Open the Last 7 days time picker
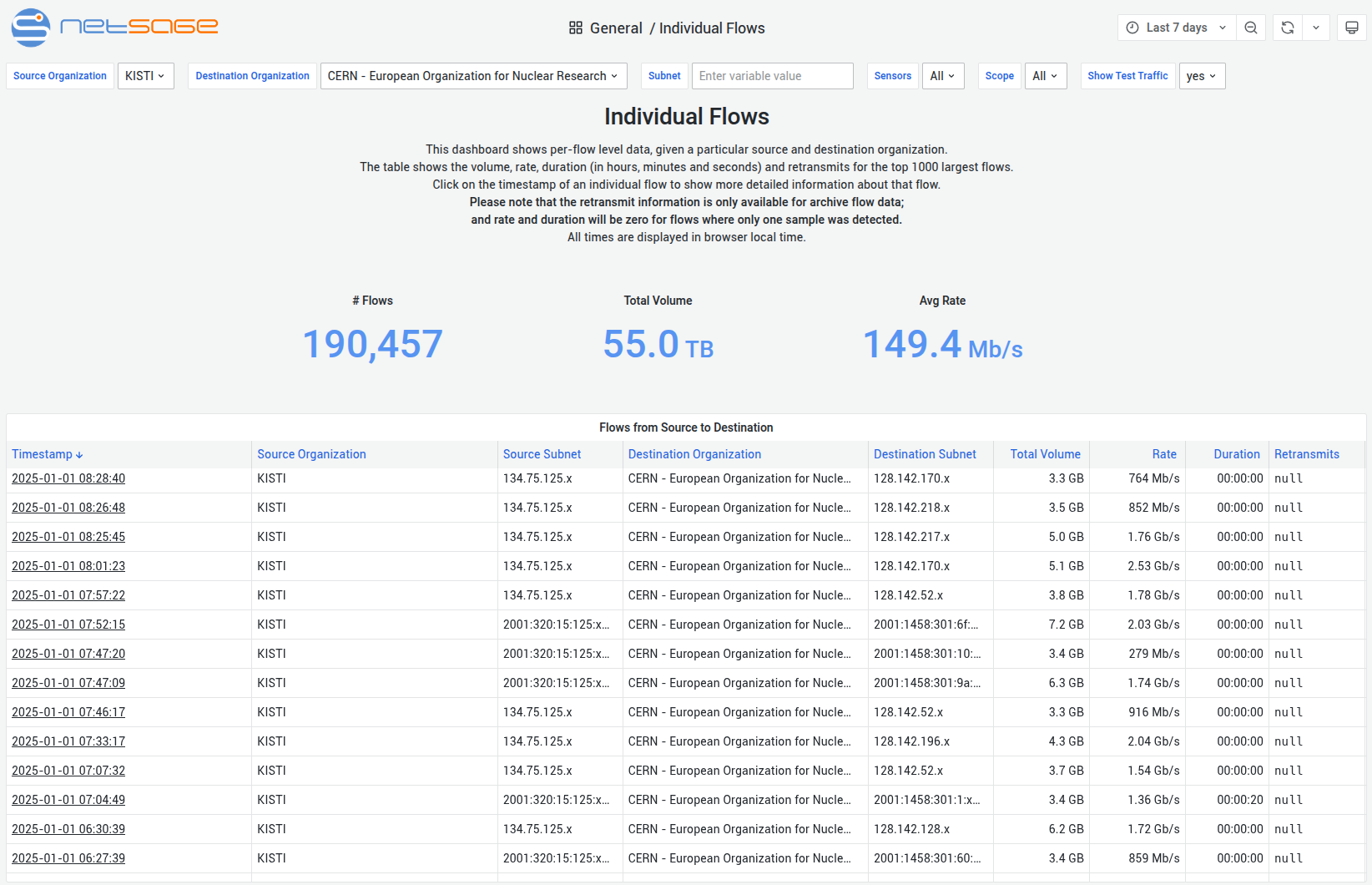Image resolution: width=1372 pixels, height=885 pixels. click(x=1177, y=28)
